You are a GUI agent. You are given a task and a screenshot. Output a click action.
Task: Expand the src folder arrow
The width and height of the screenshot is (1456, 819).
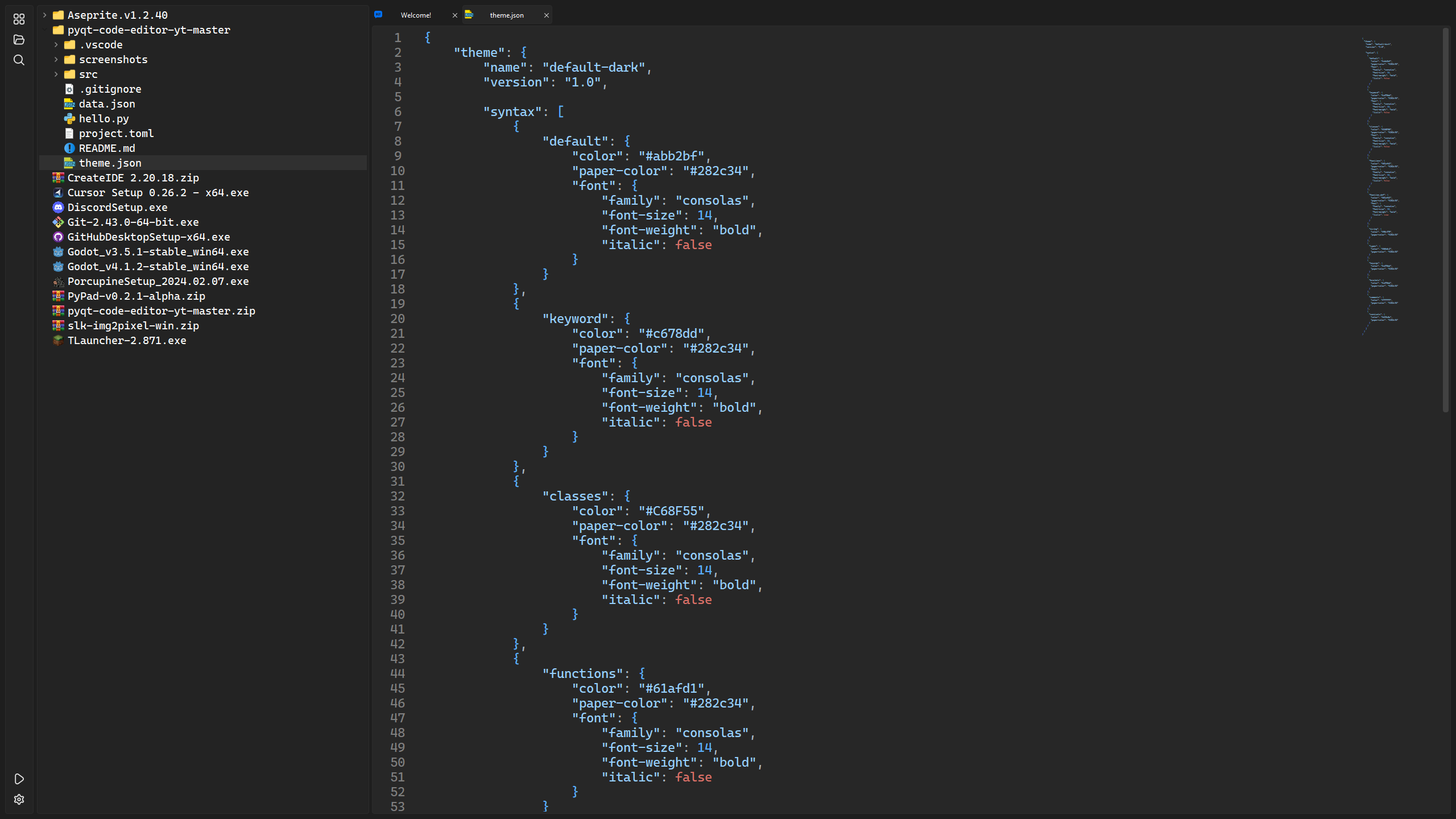56,75
